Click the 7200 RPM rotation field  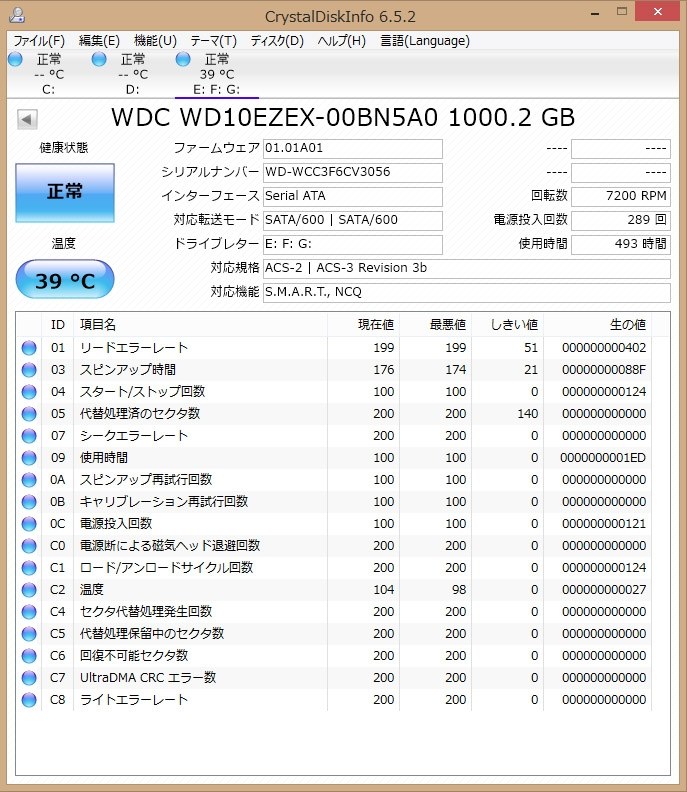(x=621, y=196)
